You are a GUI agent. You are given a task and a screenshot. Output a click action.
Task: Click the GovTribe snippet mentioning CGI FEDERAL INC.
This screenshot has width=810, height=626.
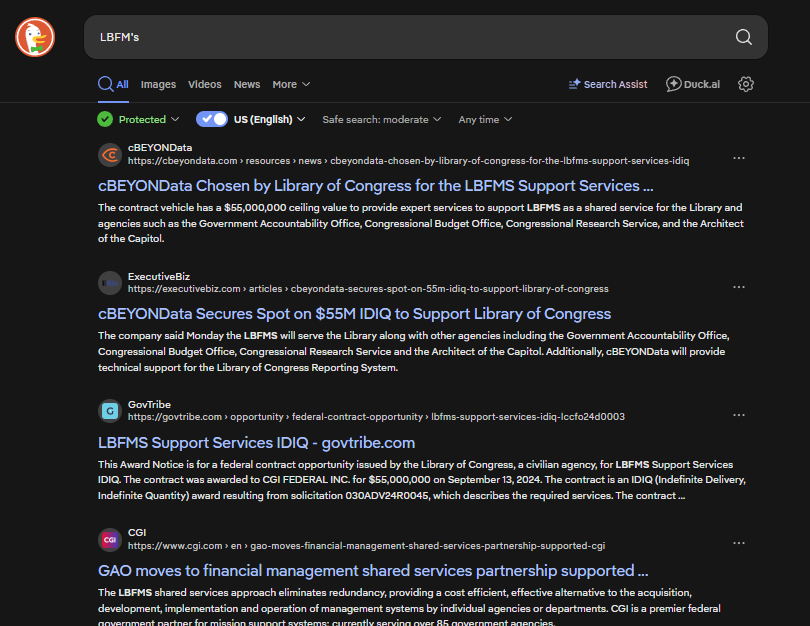(x=422, y=480)
